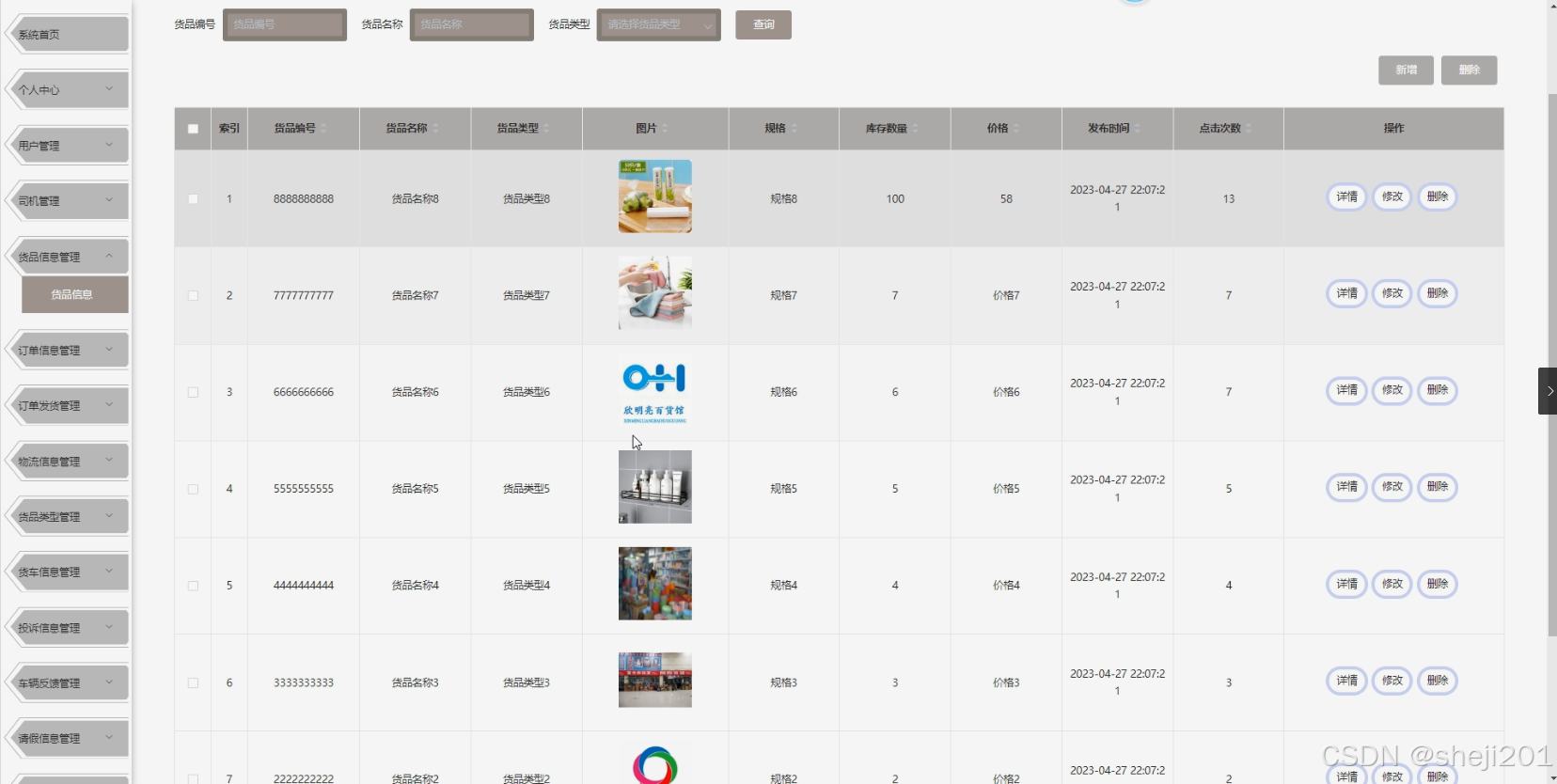Viewport: 1557px width, 784px height.
Task: Click the 货品编号 cell 4444444444
Action: [x=304, y=586]
